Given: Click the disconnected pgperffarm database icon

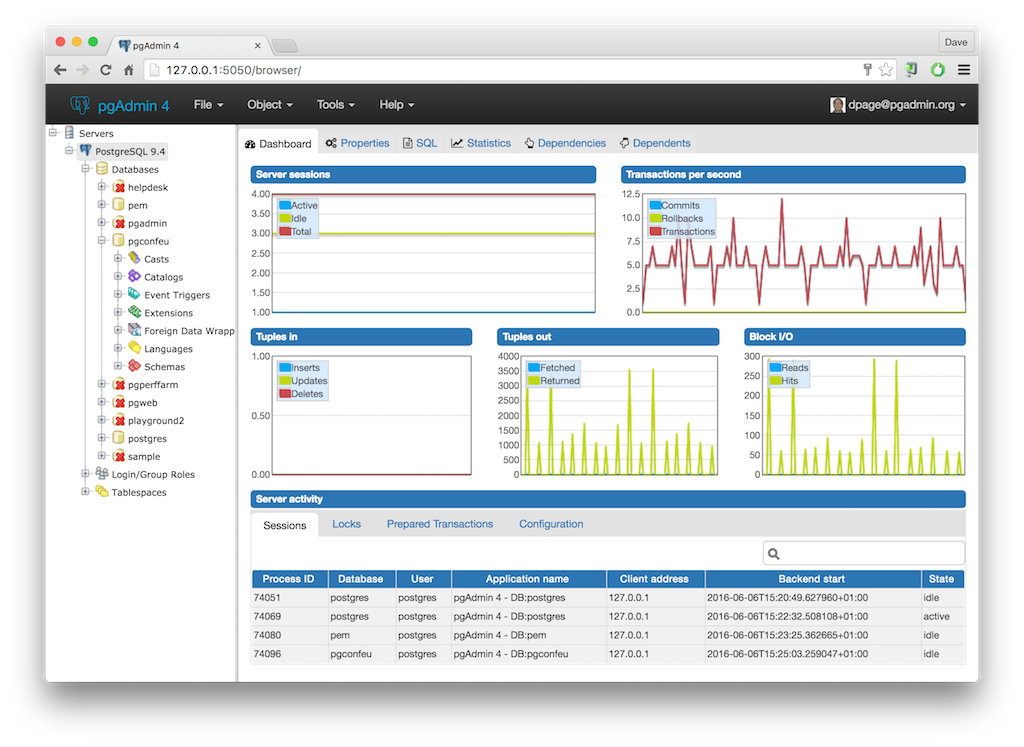Looking at the screenshot, I should pos(118,384).
